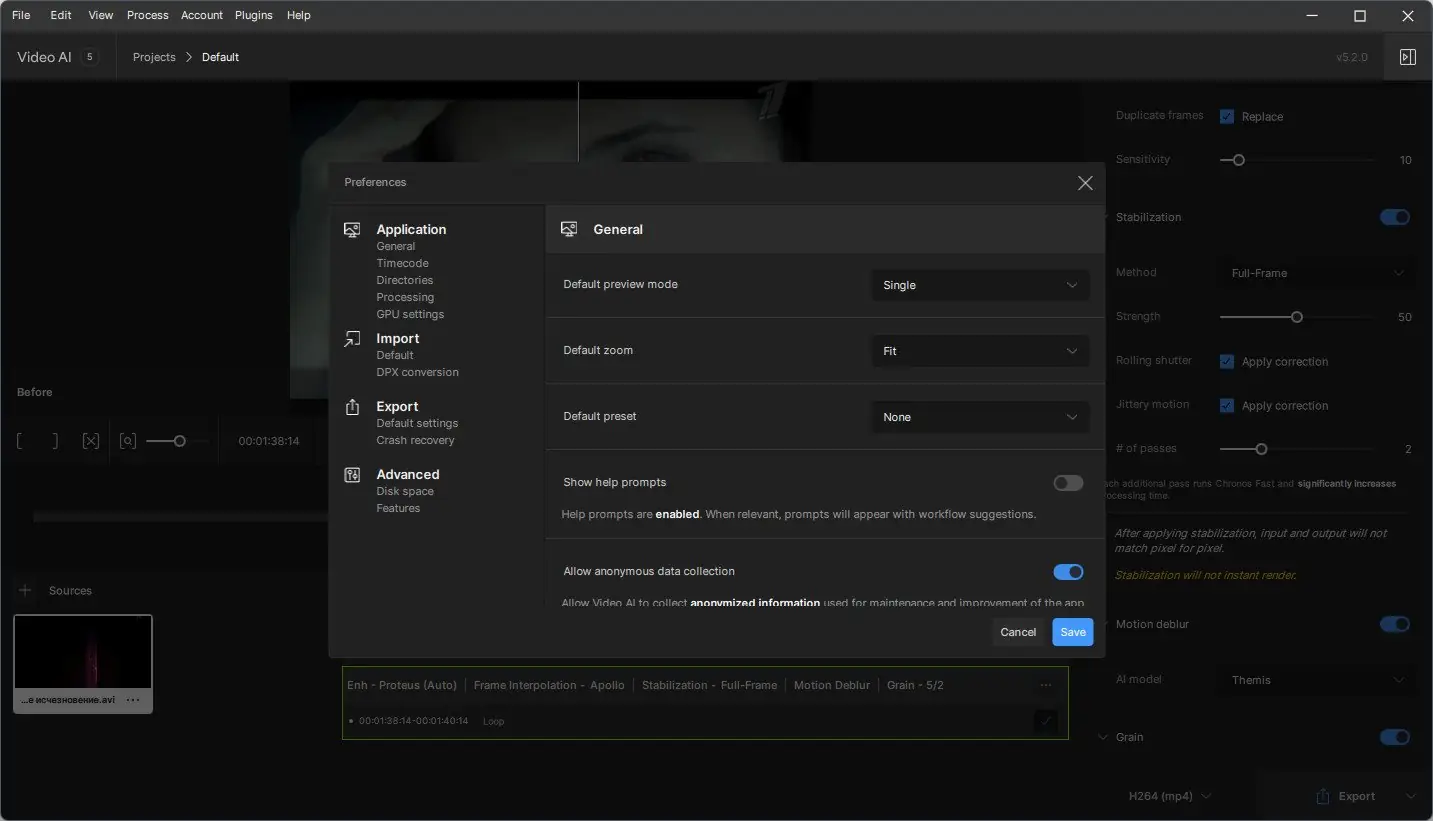Click the General header monitor icon
The height and width of the screenshot is (821, 1433).
(569, 229)
